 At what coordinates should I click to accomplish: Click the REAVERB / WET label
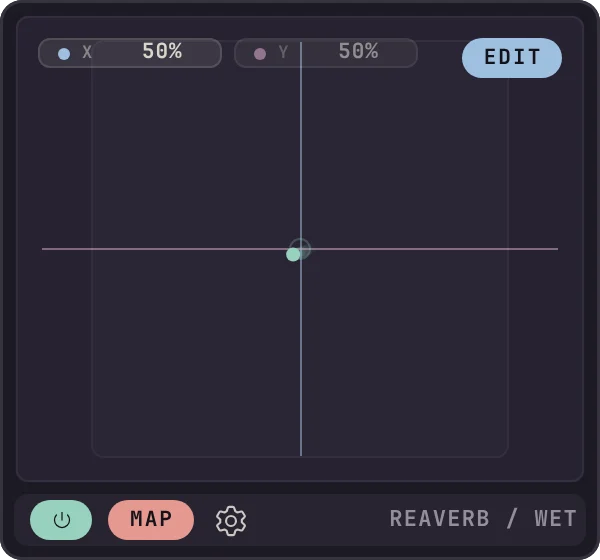483,519
